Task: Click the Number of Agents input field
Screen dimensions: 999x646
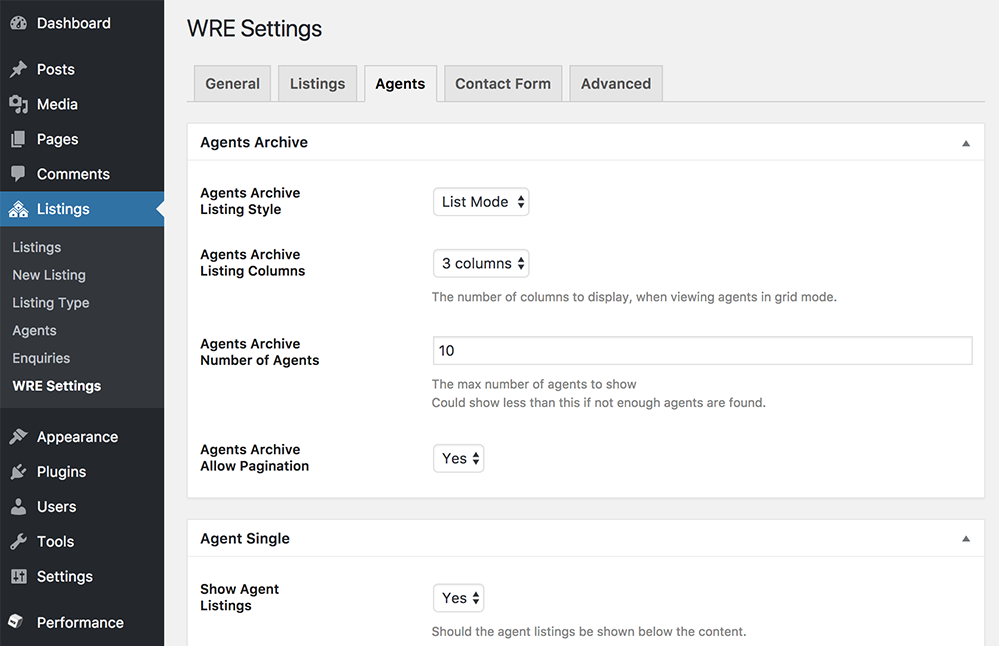Action: click(x=702, y=351)
